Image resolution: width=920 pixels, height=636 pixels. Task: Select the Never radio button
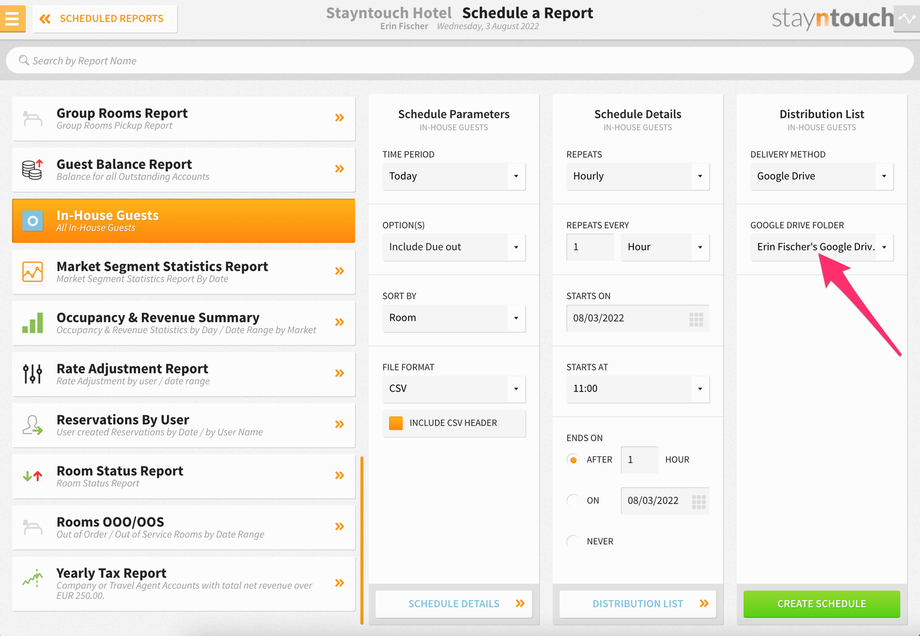tap(573, 541)
